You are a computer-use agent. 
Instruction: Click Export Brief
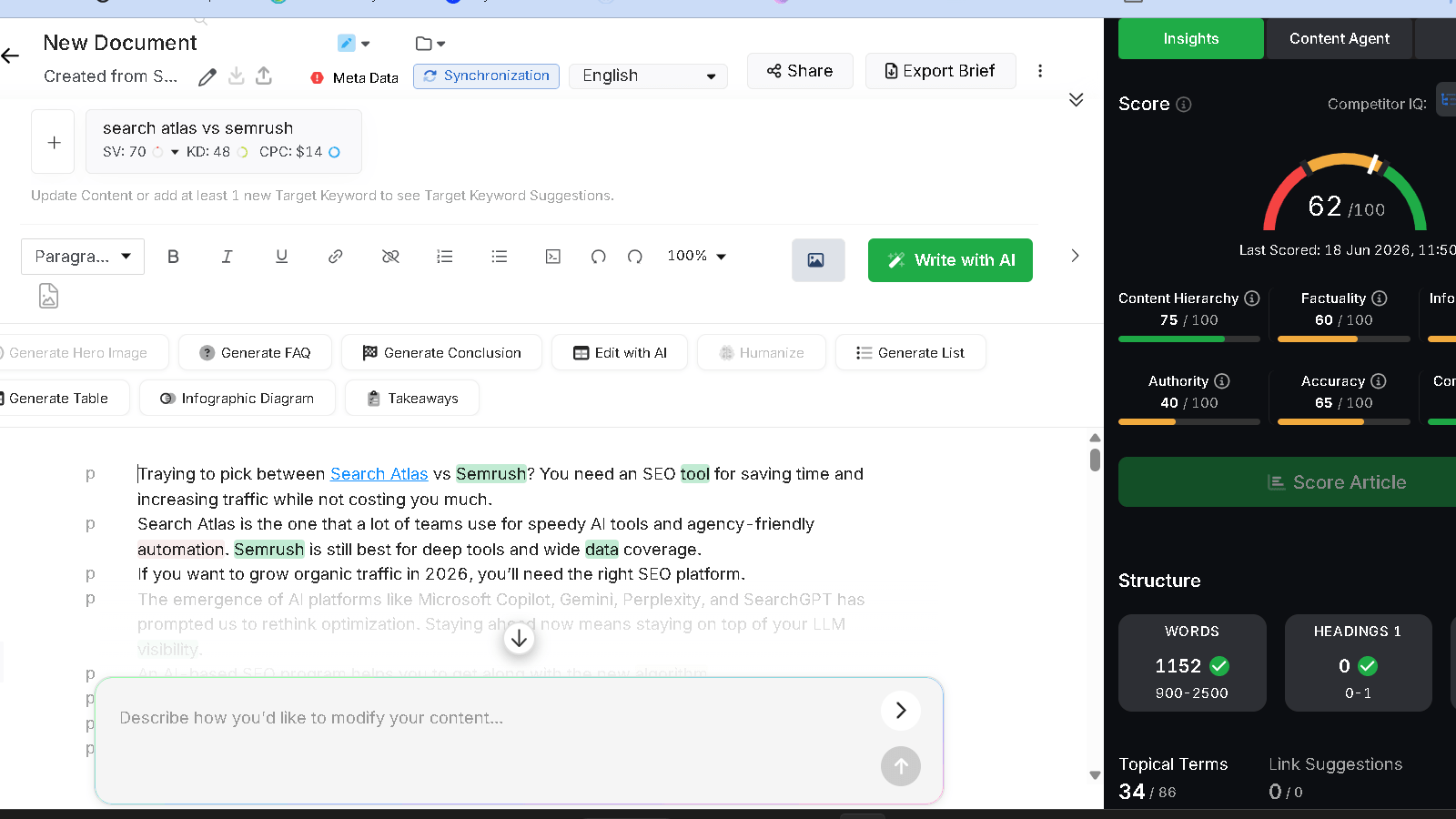coord(940,71)
